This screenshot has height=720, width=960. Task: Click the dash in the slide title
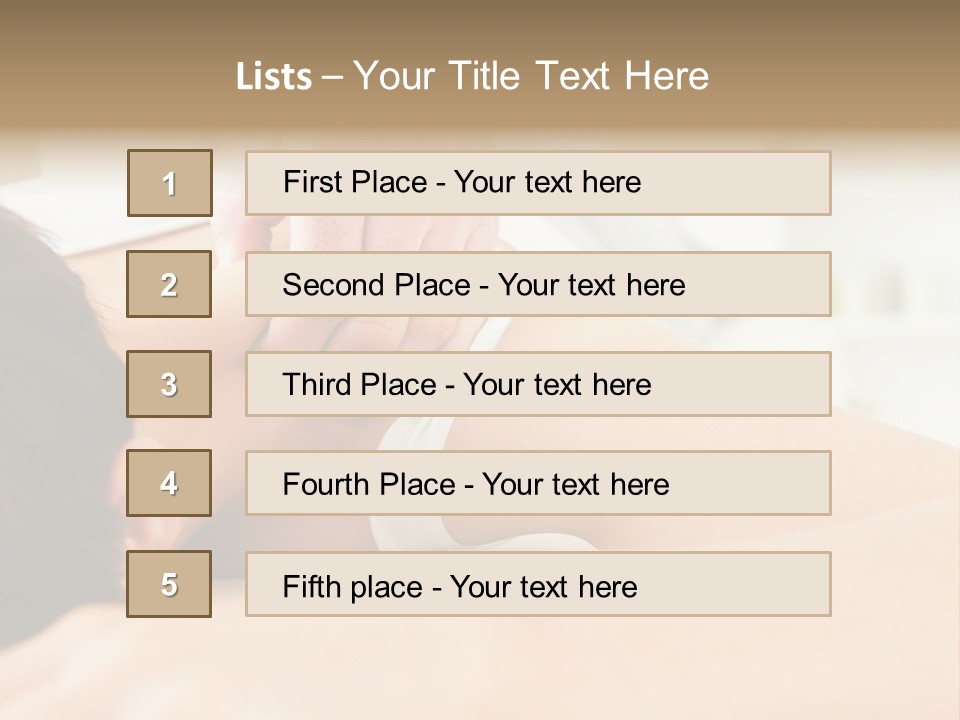tap(332, 77)
